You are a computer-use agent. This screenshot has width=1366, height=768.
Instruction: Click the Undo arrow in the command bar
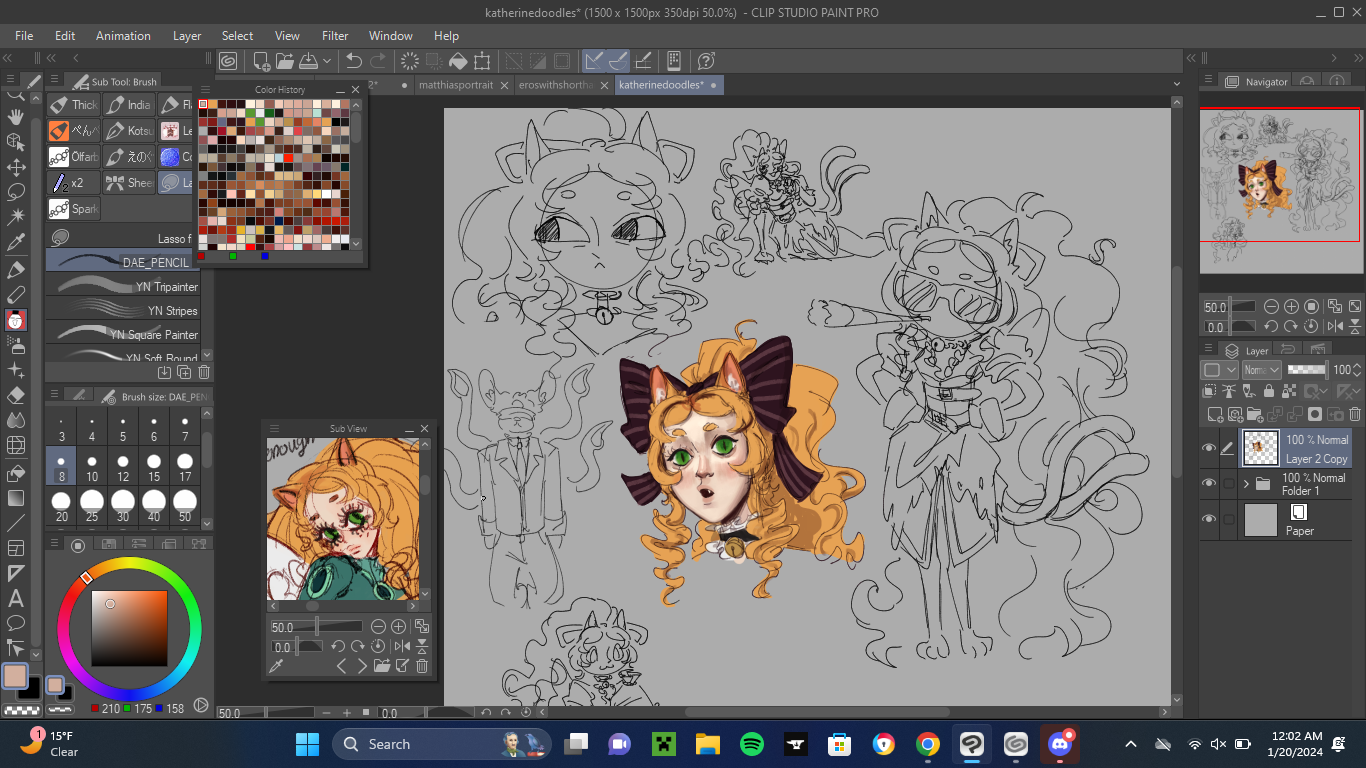(353, 61)
